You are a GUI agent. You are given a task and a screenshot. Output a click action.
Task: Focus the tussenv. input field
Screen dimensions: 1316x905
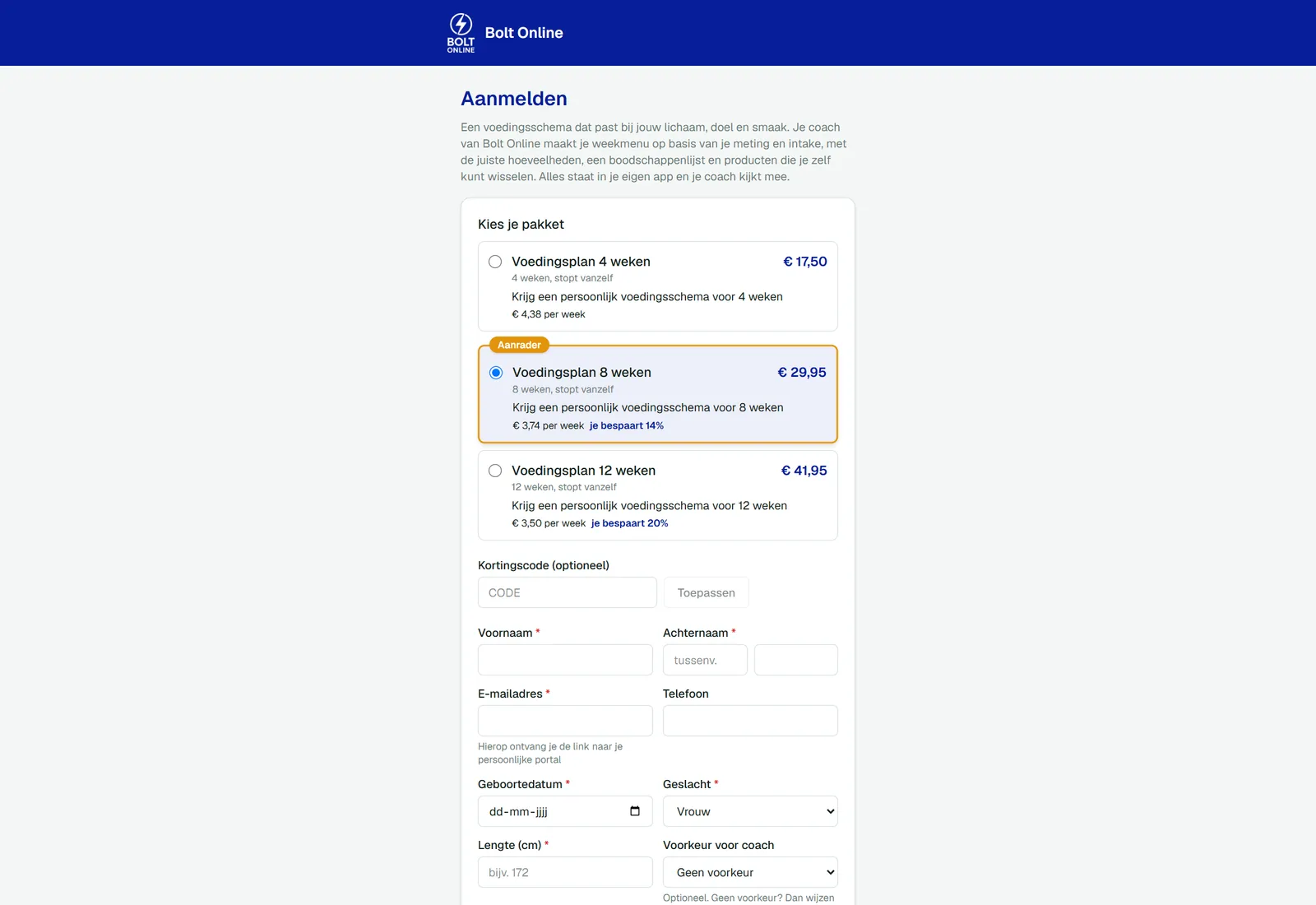pyautogui.click(x=705, y=660)
